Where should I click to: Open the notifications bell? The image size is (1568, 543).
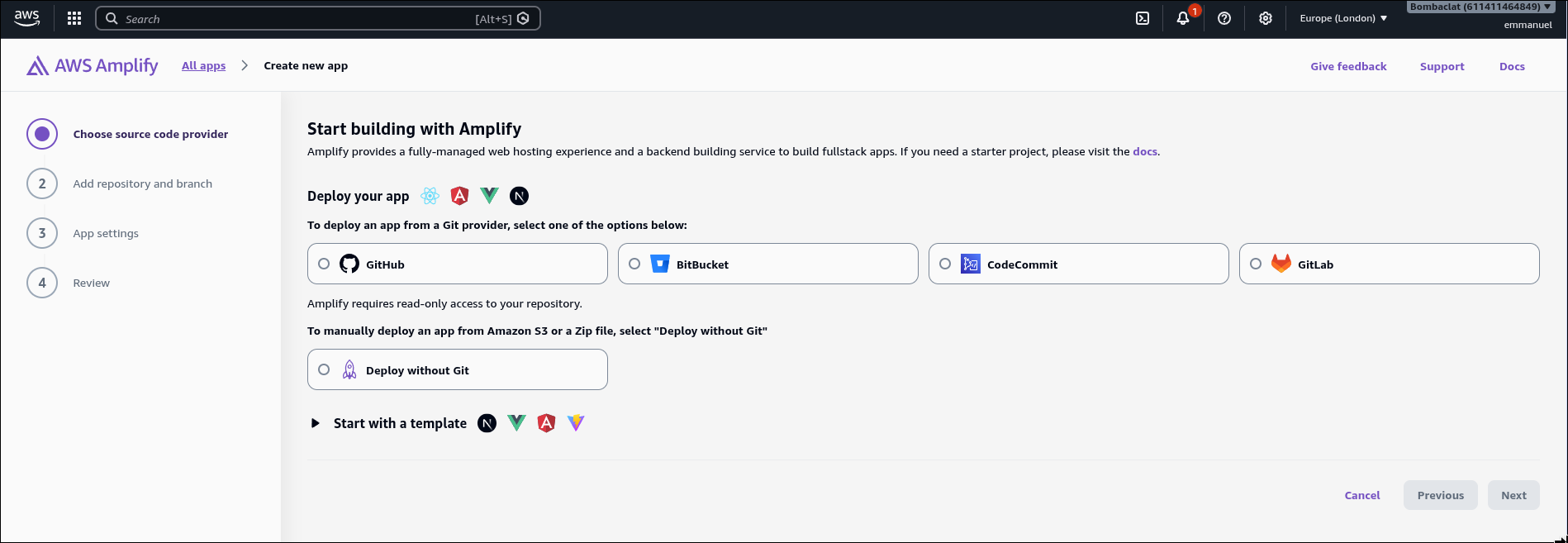click(x=1183, y=18)
